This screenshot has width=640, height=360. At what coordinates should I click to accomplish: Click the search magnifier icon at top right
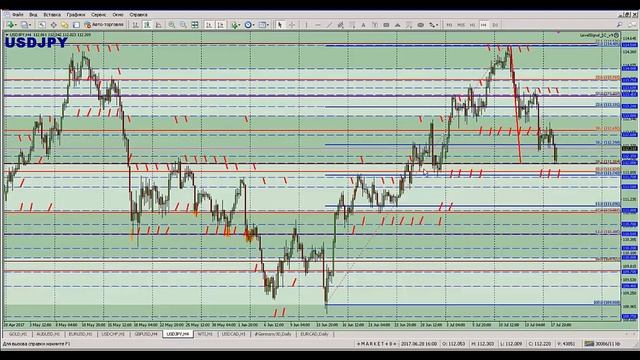(x=619, y=25)
